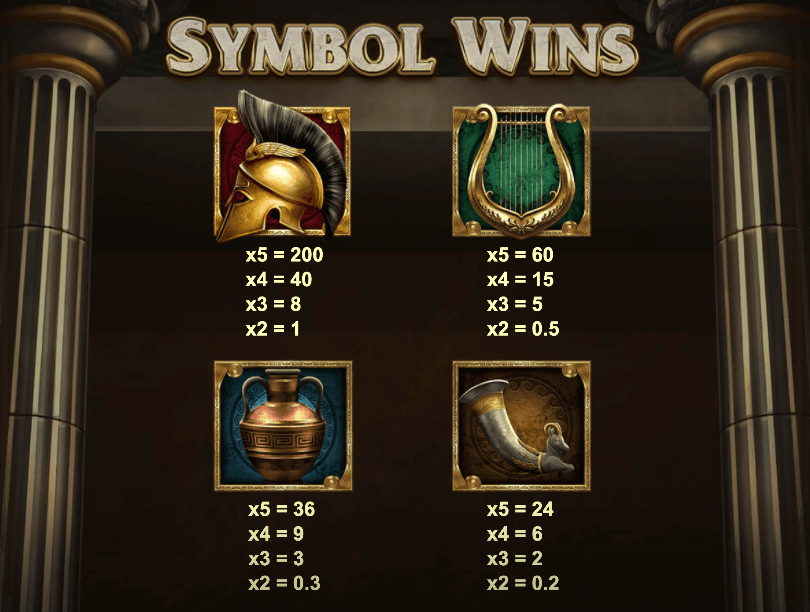Click the horn x4 = 6 payout
Viewport: 810px width, 612px height.
click(515, 534)
